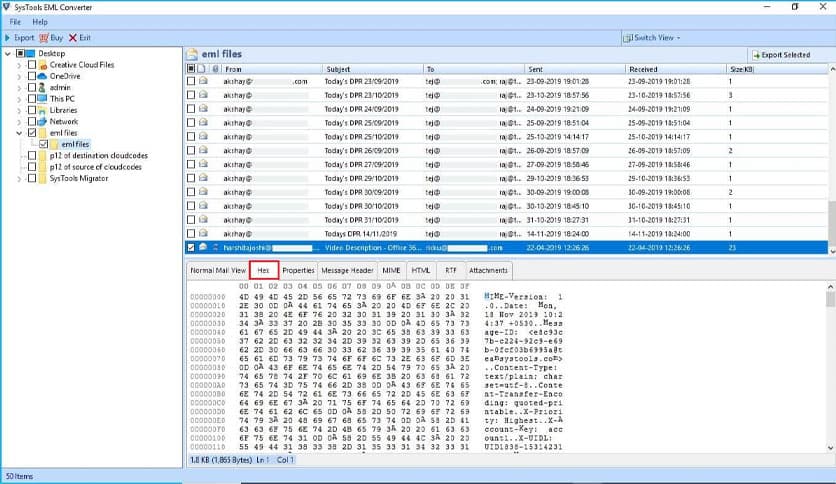Click envelope icon of DPR 27/09/2019 row
This screenshot has height=484, width=836.
point(203,164)
